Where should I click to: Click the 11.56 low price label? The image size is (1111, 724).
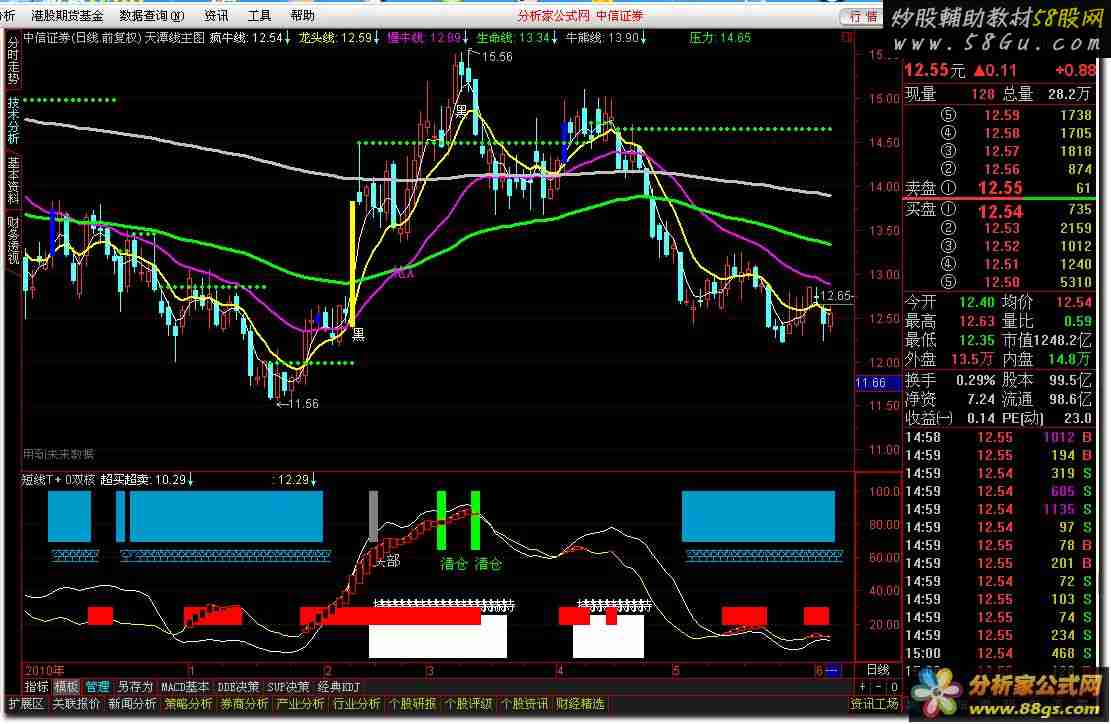pos(303,404)
